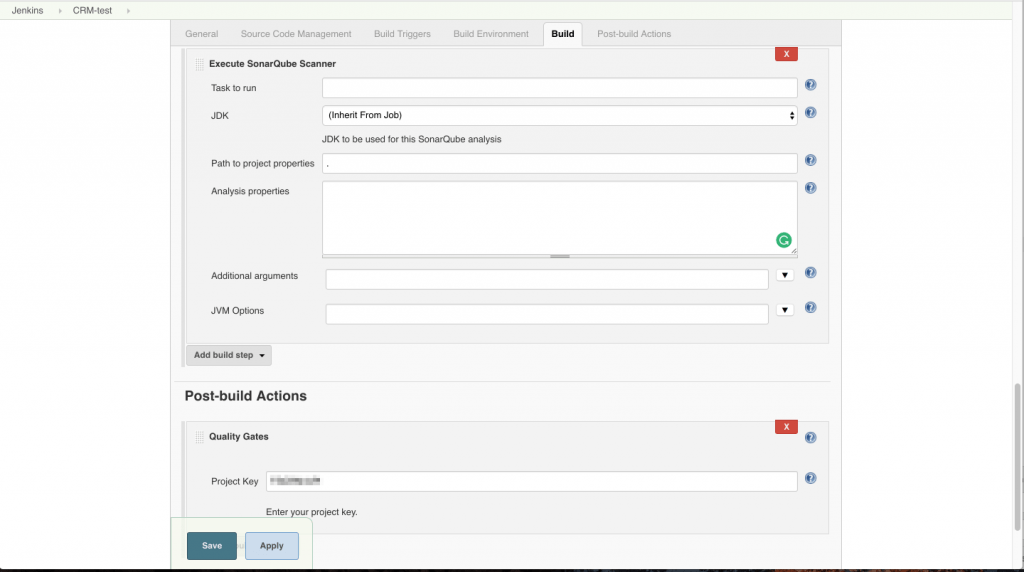Focus the Task to run input
Viewport: 1024px width, 572px height.
[x=560, y=88]
